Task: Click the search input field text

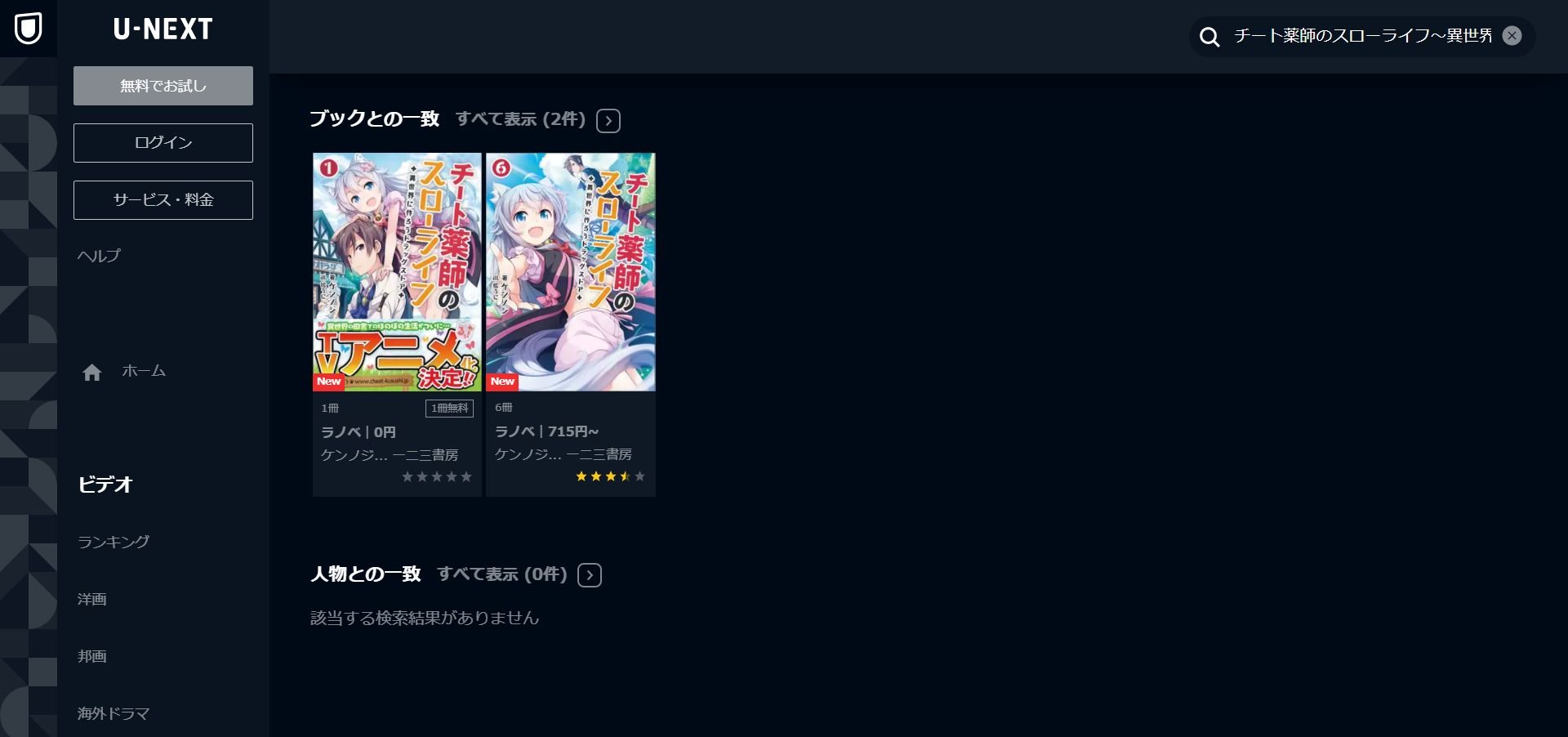Action: pyautogui.click(x=1363, y=36)
